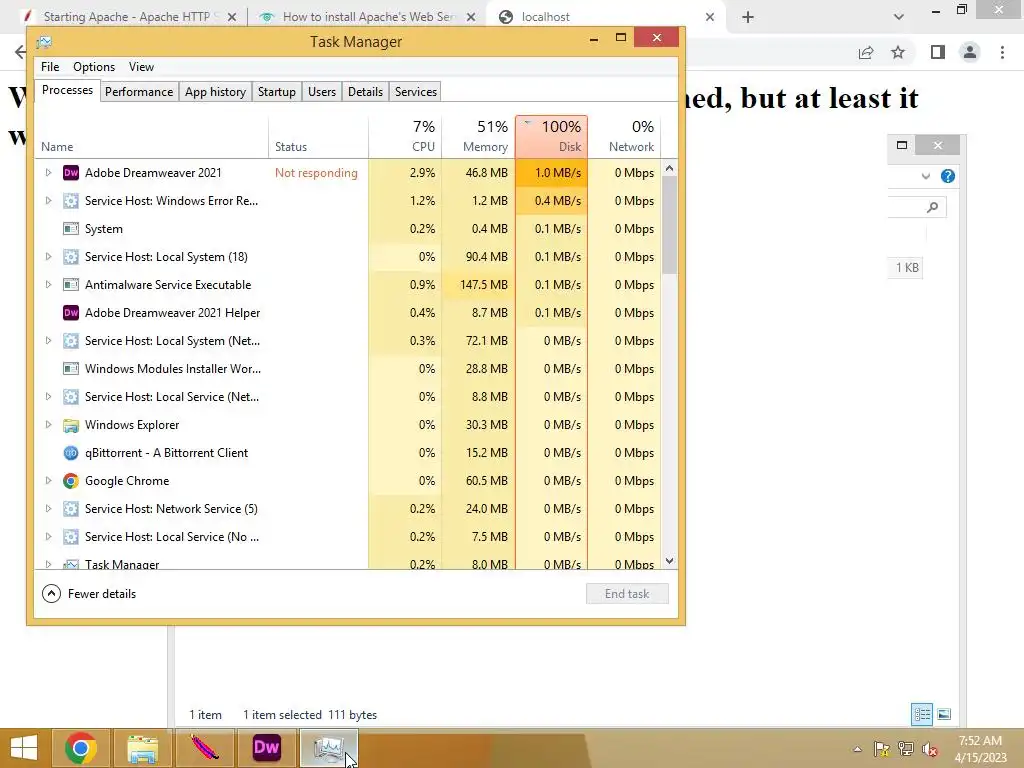Screen dimensions: 1024x768
Task: Switch Explorer to large icons view
Action: pos(944,714)
